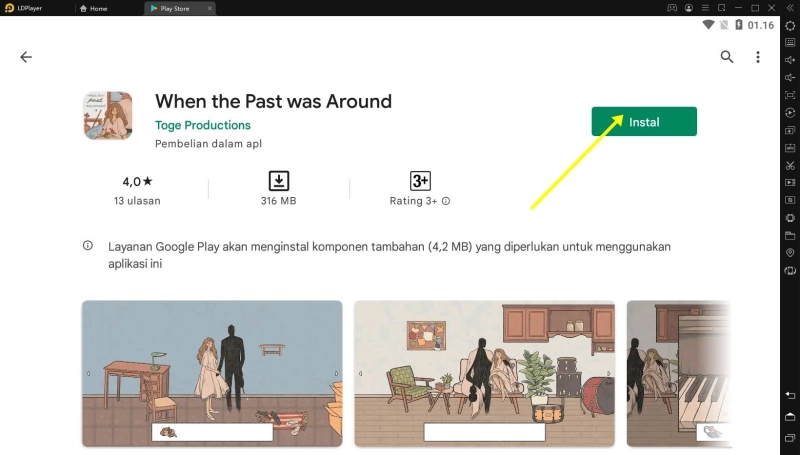The width and height of the screenshot is (800, 455).
Task: Tap When the Past was Around app icon
Action: (108, 115)
